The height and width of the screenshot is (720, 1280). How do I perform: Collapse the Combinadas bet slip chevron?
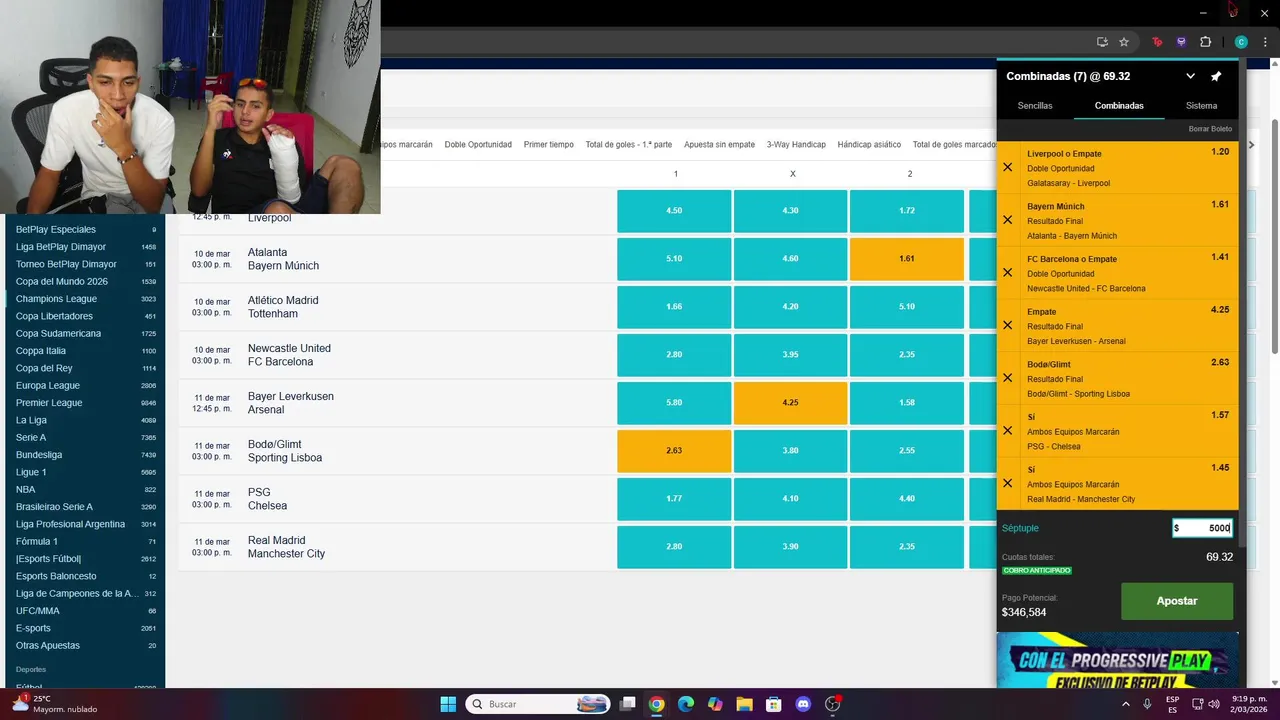tap(1190, 76)
